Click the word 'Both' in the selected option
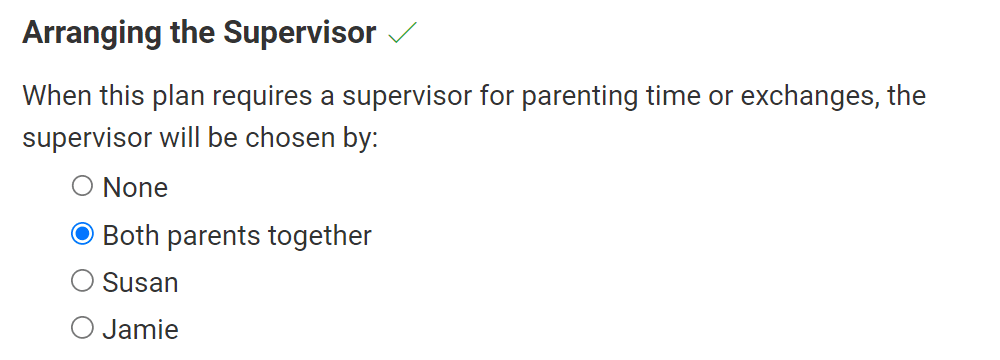 [131, 235]
